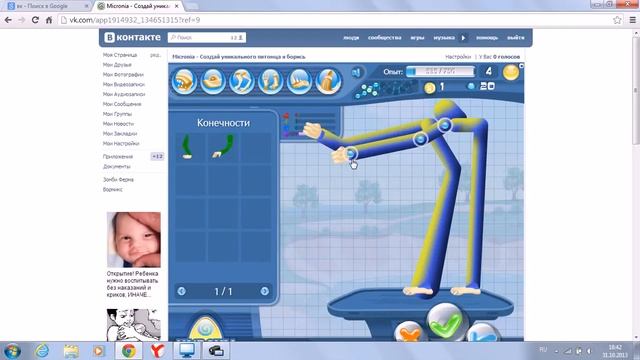Cancel with the orange X button
This screenshot has width=640, height=360.
click(409, 331)
